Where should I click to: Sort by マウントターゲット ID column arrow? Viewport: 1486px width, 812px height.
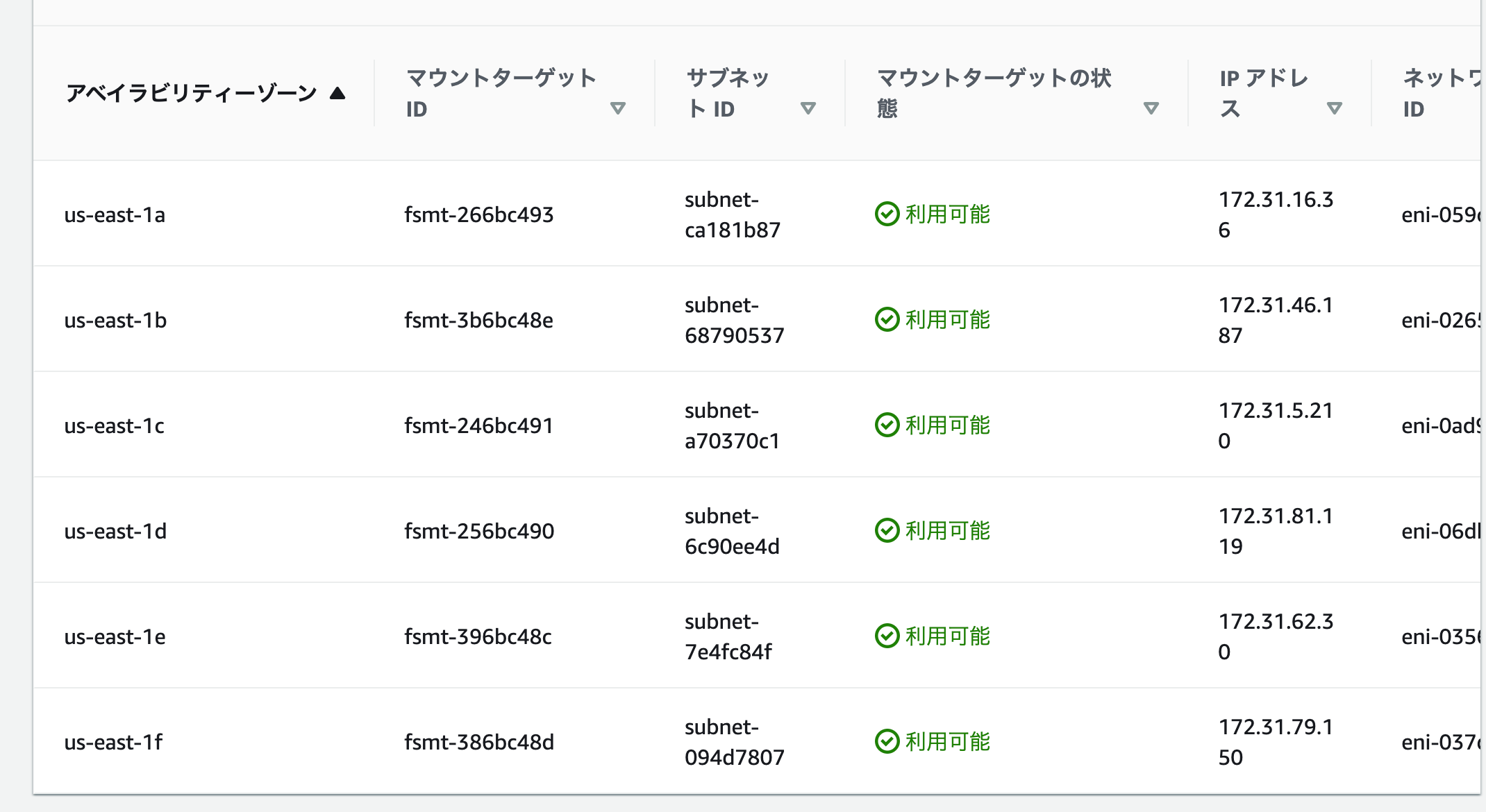(x=617, y=108)
